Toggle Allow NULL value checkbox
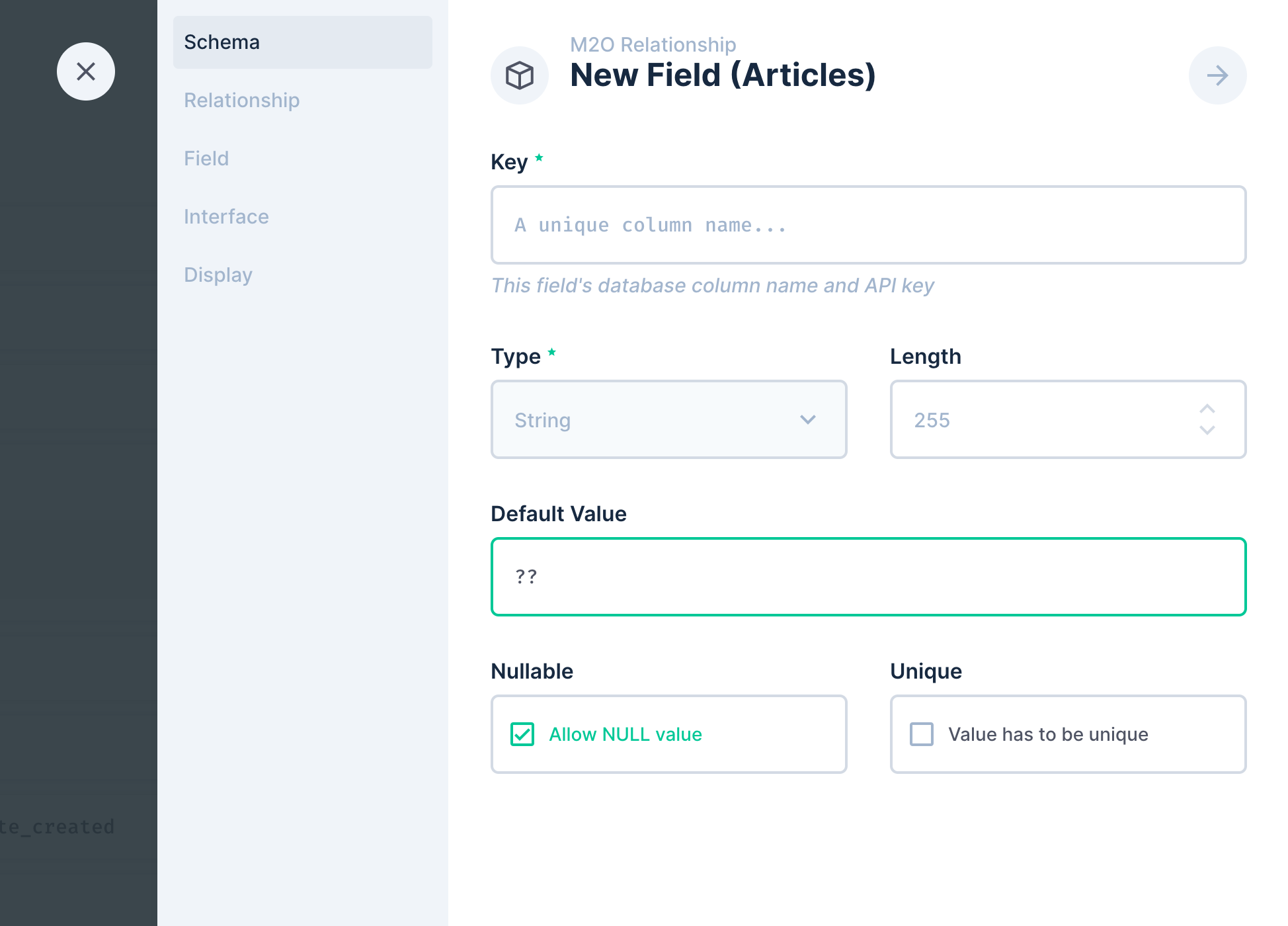This screenshot has height=926, width=1288. 522,734
